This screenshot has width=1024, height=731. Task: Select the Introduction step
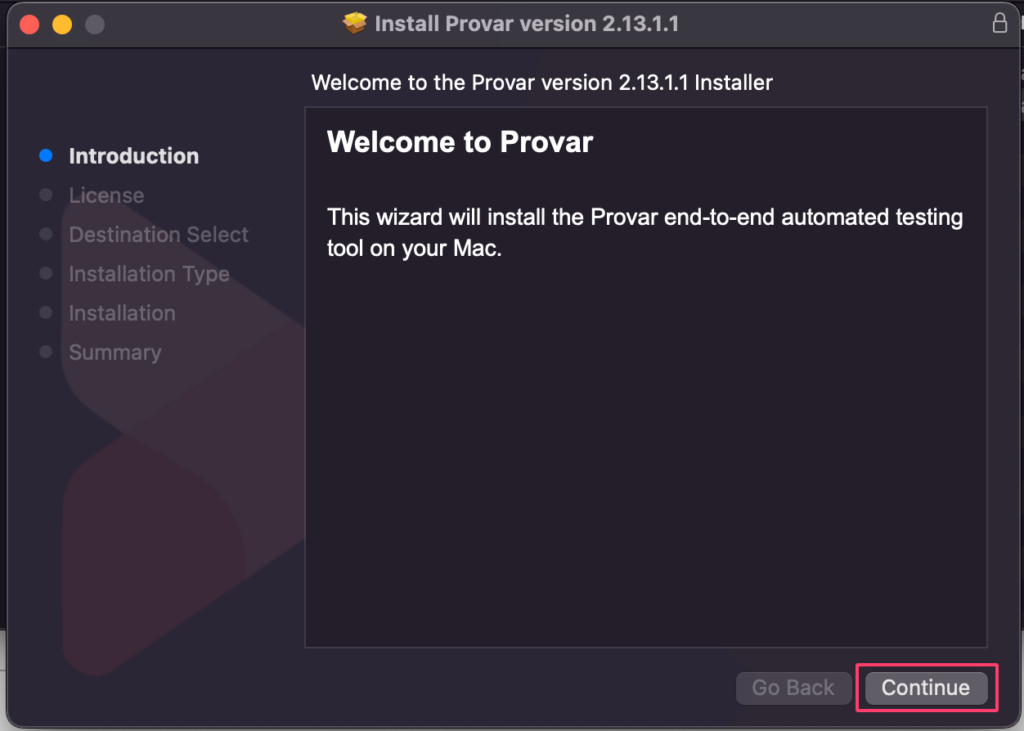[134, 156]
